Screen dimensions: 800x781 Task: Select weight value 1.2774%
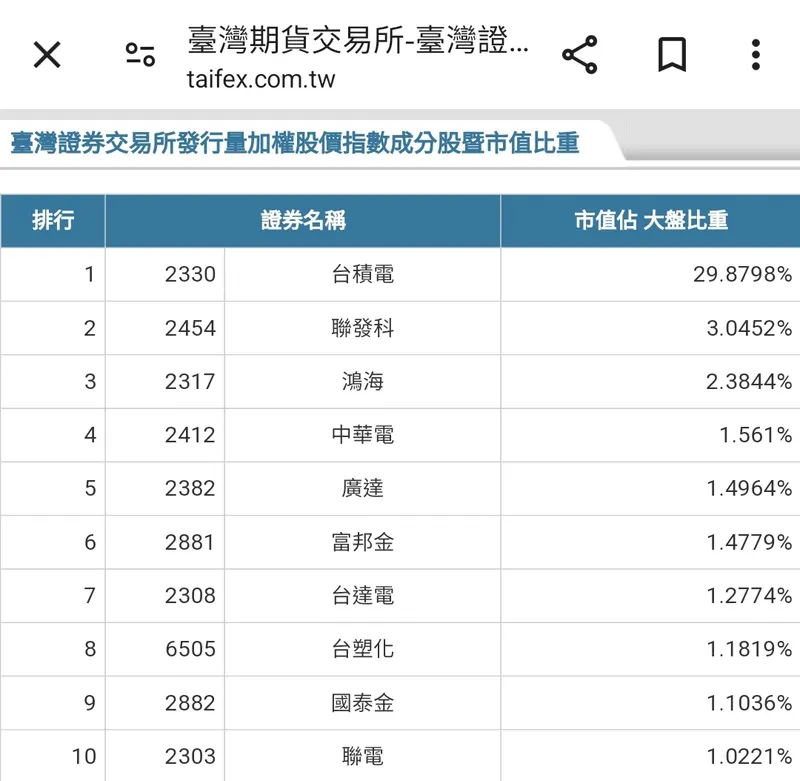point(749,596)
